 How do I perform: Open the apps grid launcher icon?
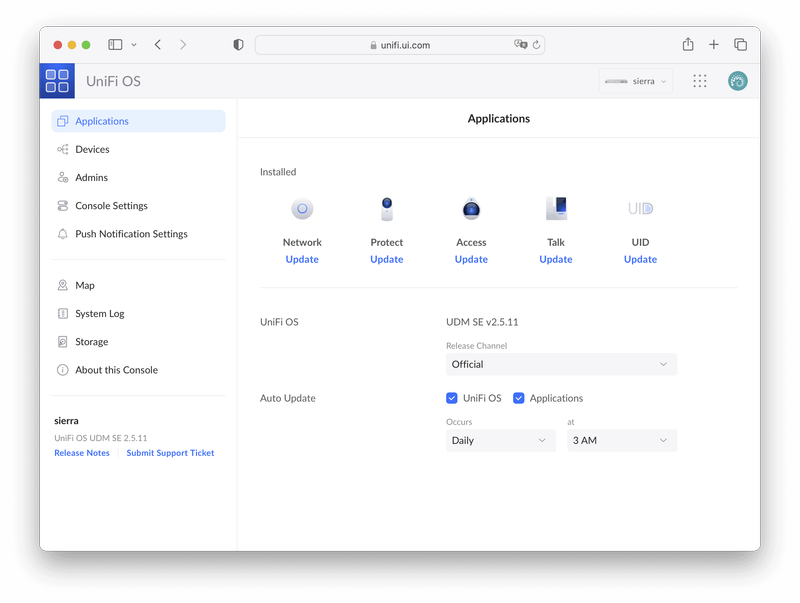700,81
